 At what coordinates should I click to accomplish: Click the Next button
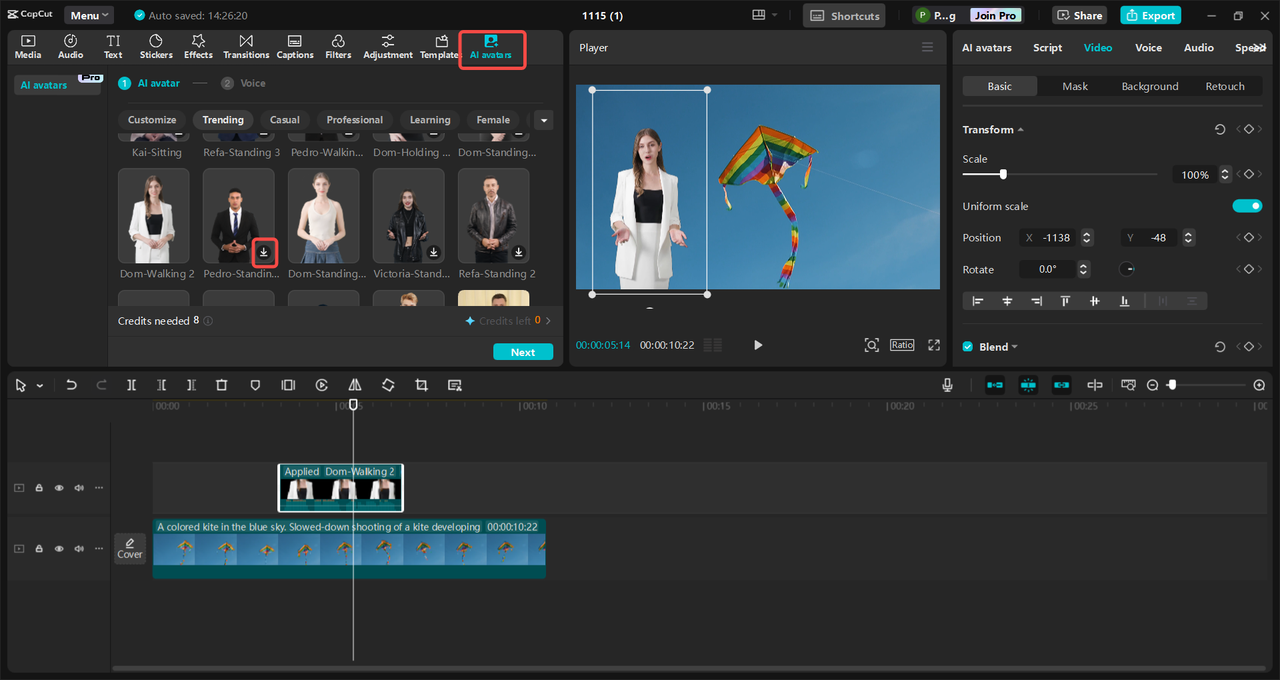coord(523,352)
